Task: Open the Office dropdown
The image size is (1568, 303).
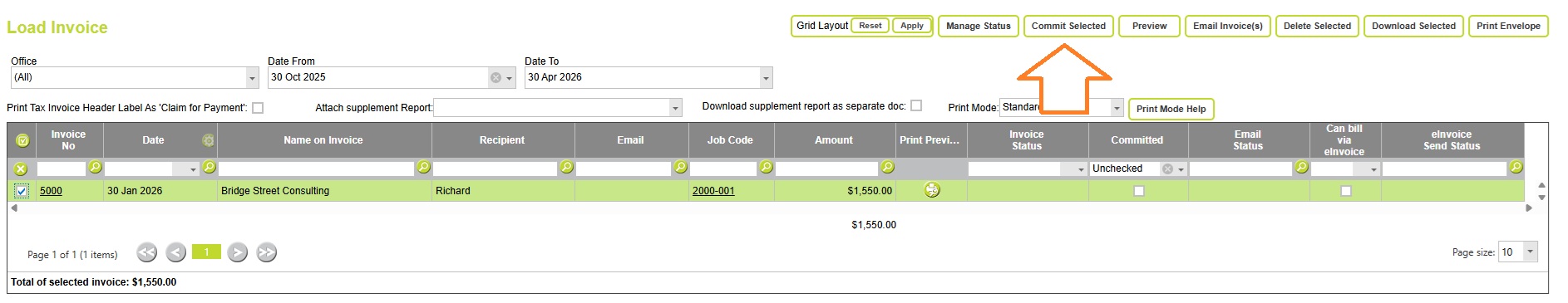Action: [252, 78]
